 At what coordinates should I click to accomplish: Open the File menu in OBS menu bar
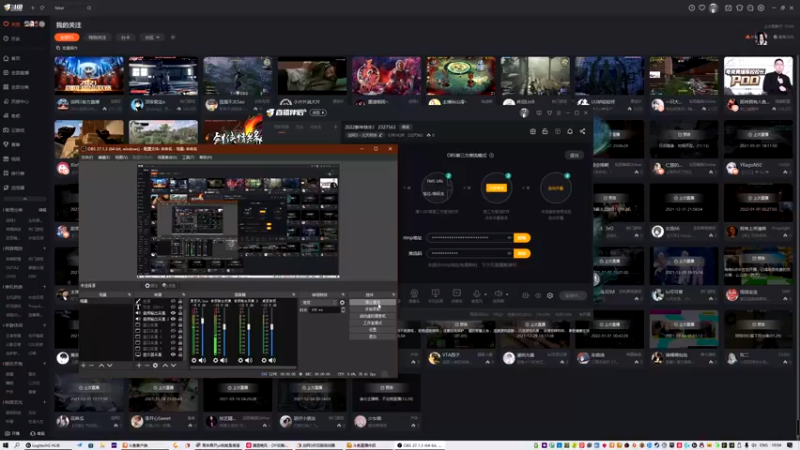[x=87, y=157]
